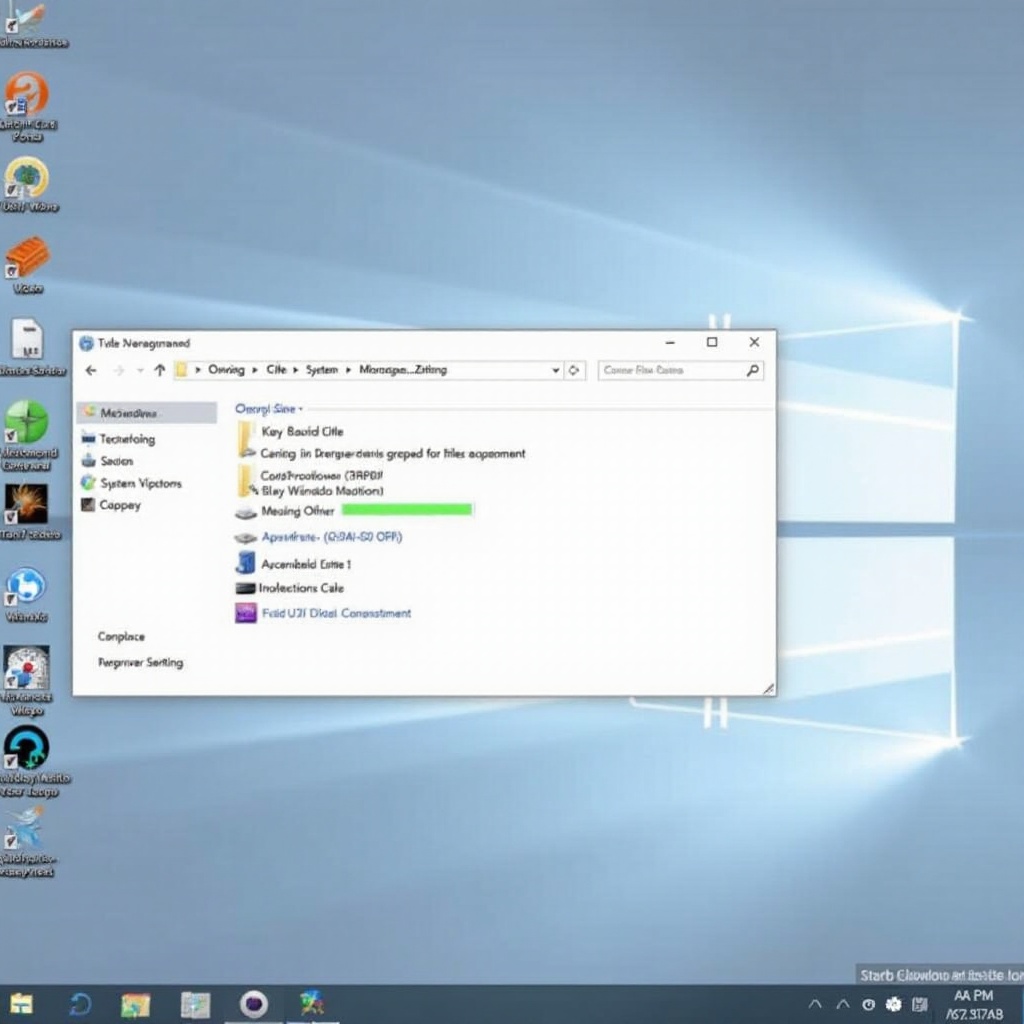Open the orange brick desktop shortcut
Image resolution: width=1024 pixels, height=1024 pixels.
[27, 257]
